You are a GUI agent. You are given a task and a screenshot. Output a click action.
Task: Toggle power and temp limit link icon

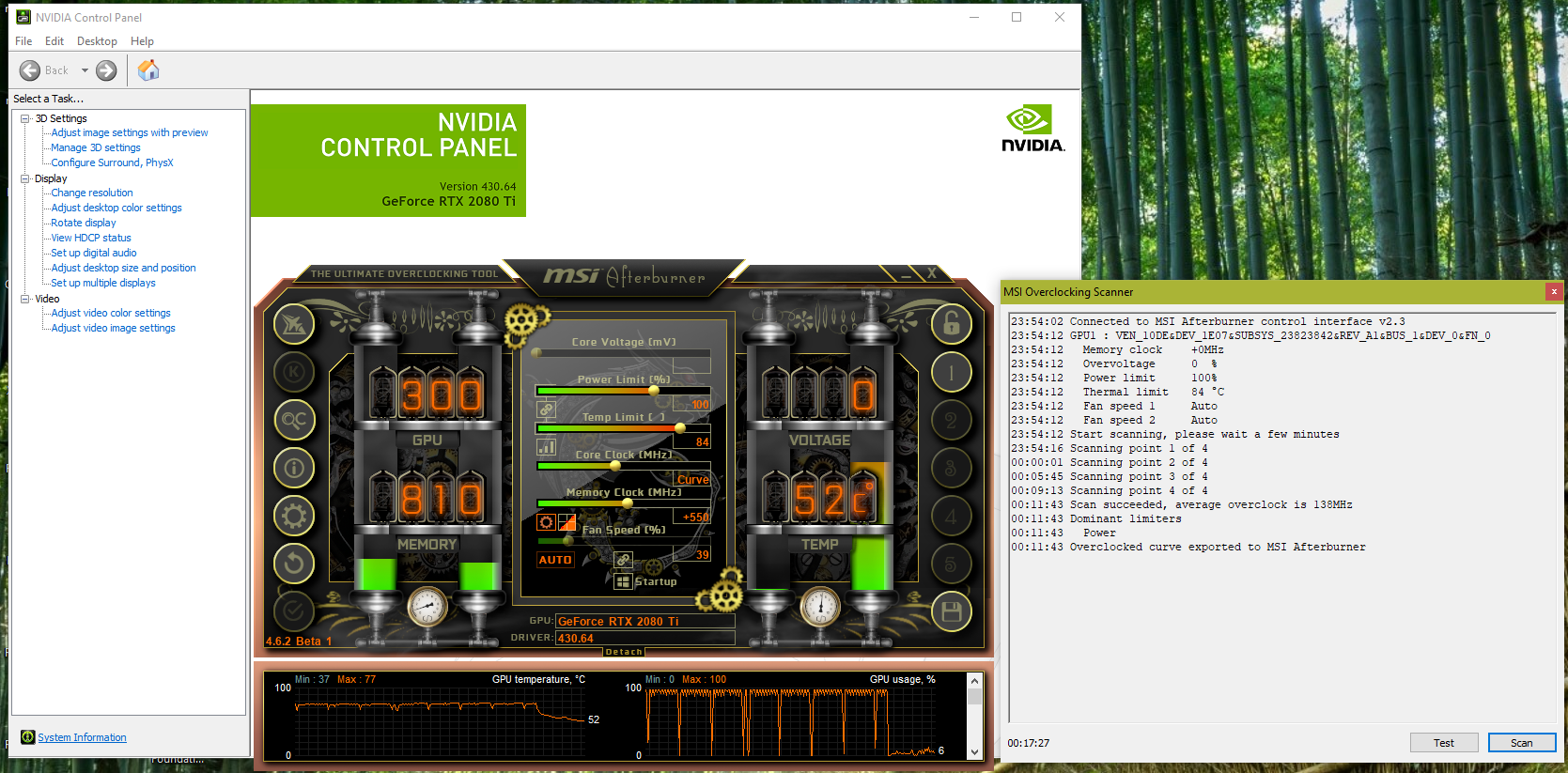[x=546, y=410]
